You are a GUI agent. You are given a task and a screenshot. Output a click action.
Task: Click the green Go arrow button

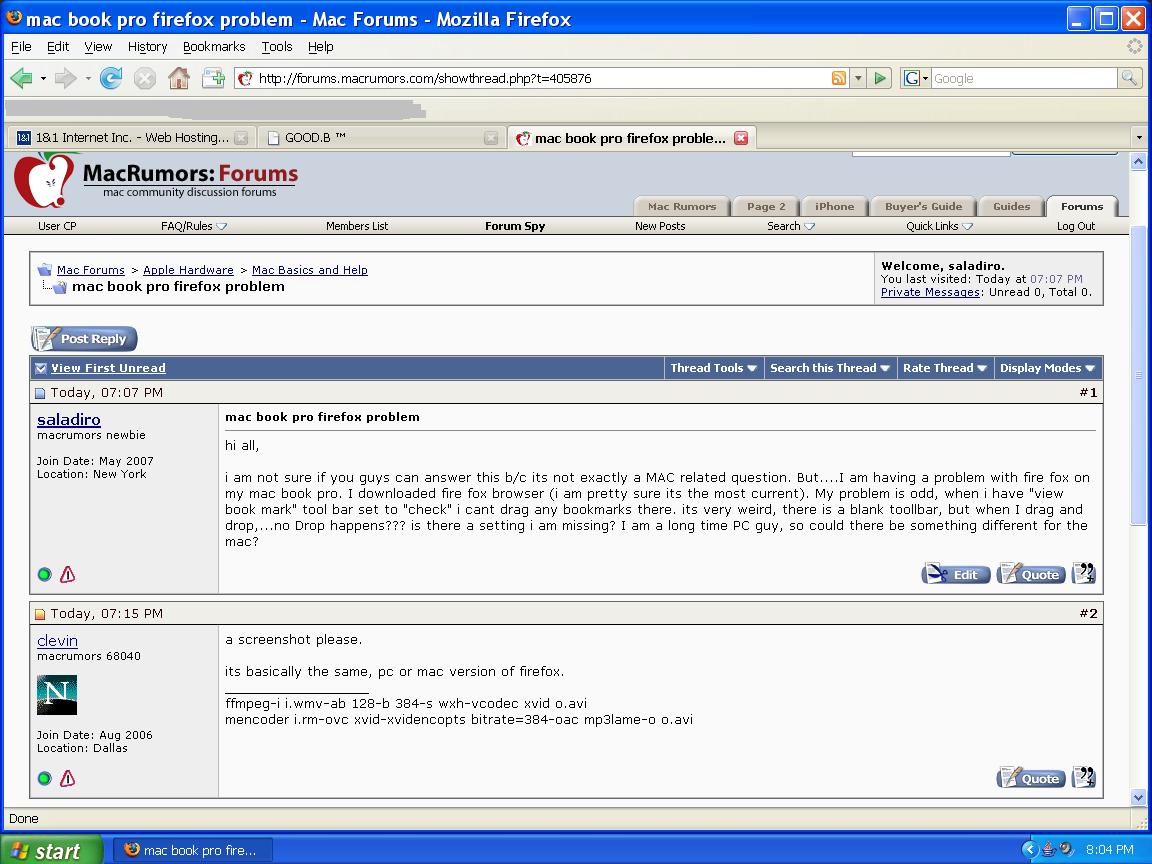pos(879,78)
